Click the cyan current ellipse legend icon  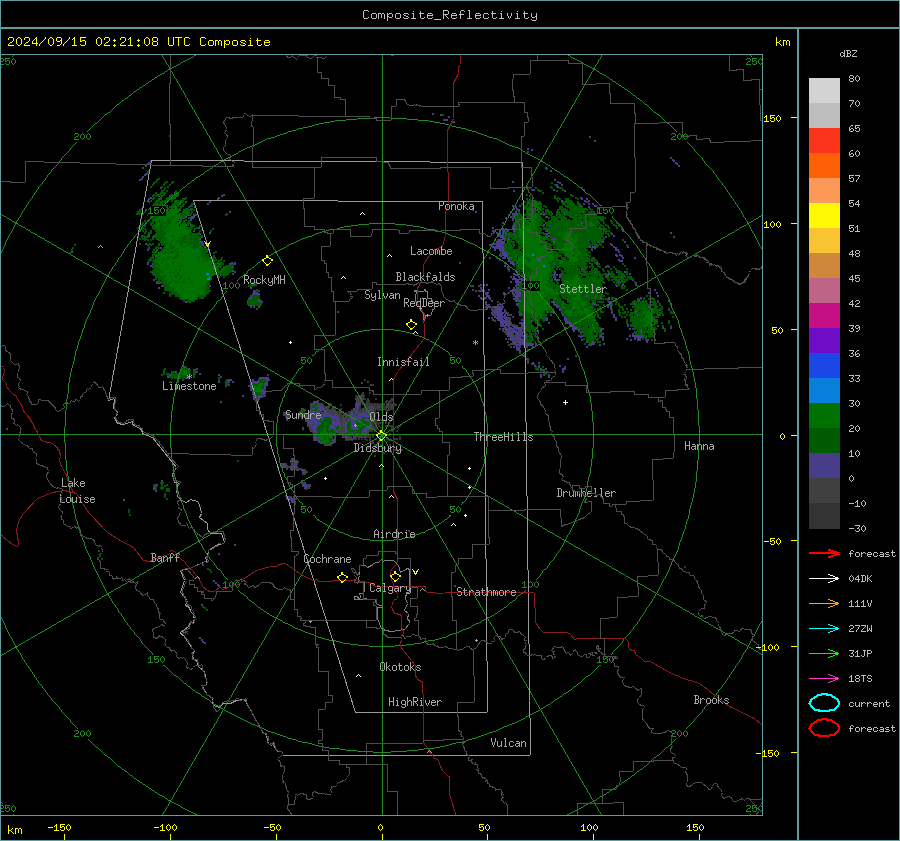click(824, 703)
